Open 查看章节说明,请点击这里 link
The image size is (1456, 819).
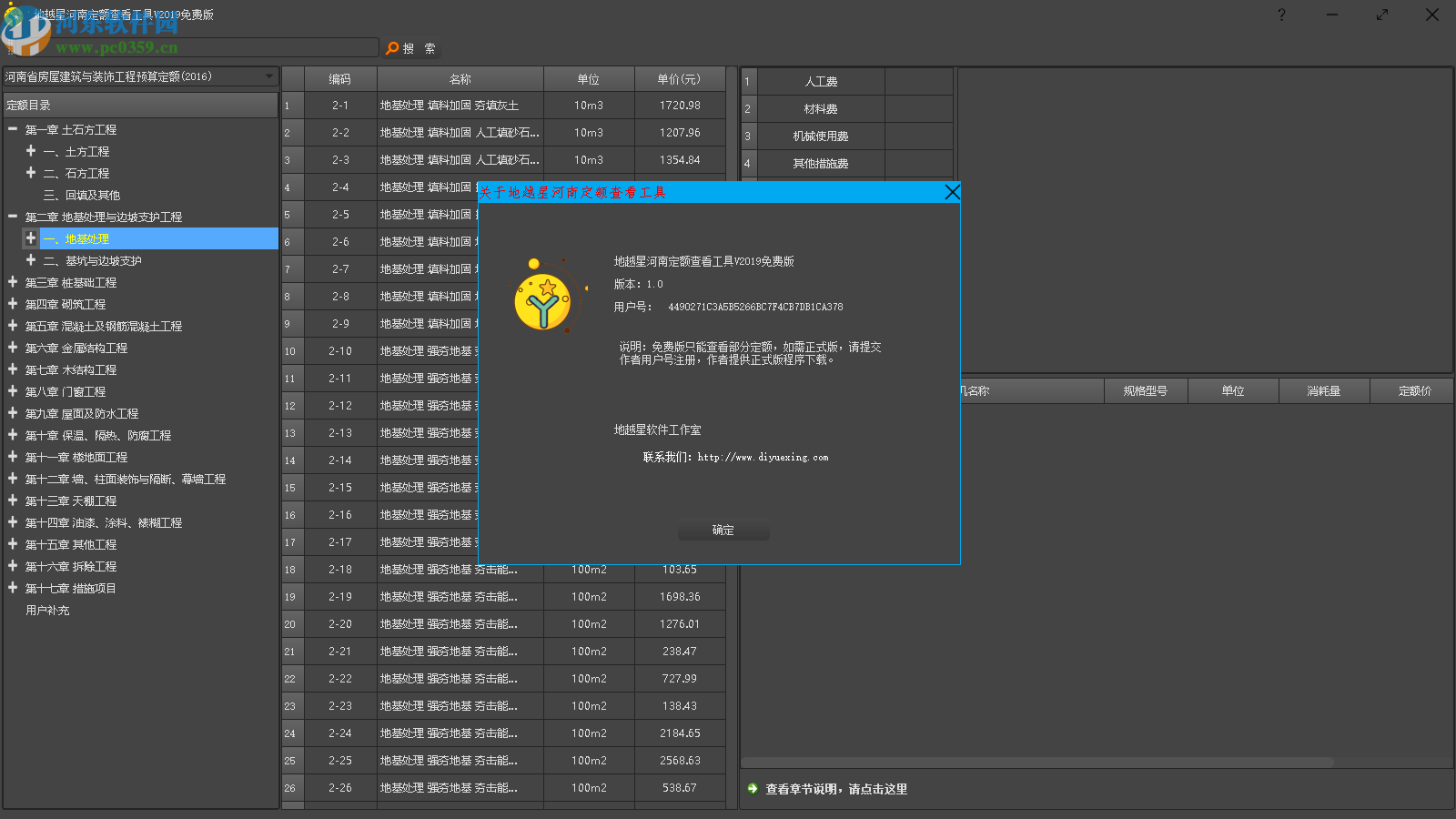click(x=836, y=789)
